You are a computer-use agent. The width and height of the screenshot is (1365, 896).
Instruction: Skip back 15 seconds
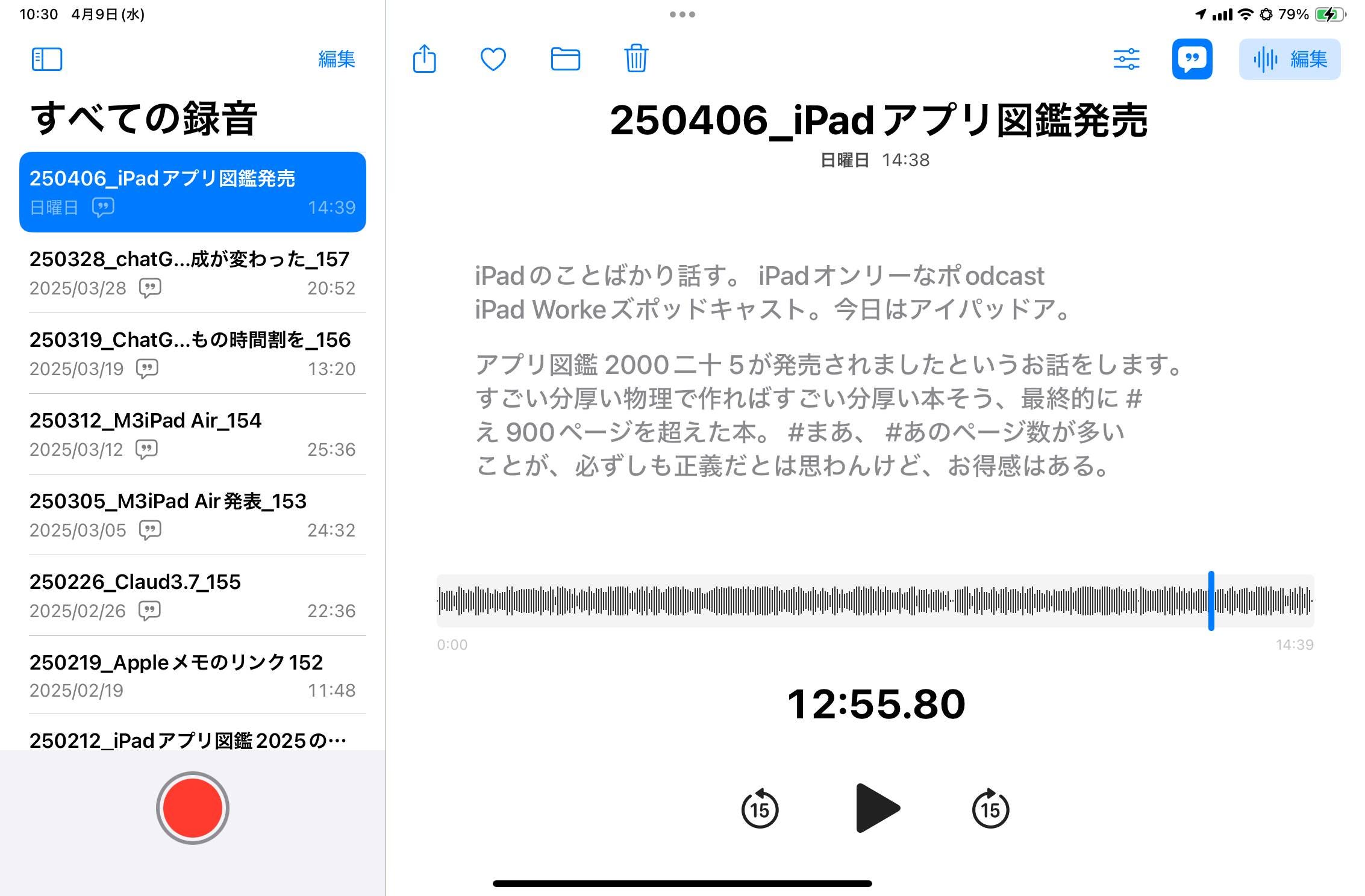[x=760, y=808]
